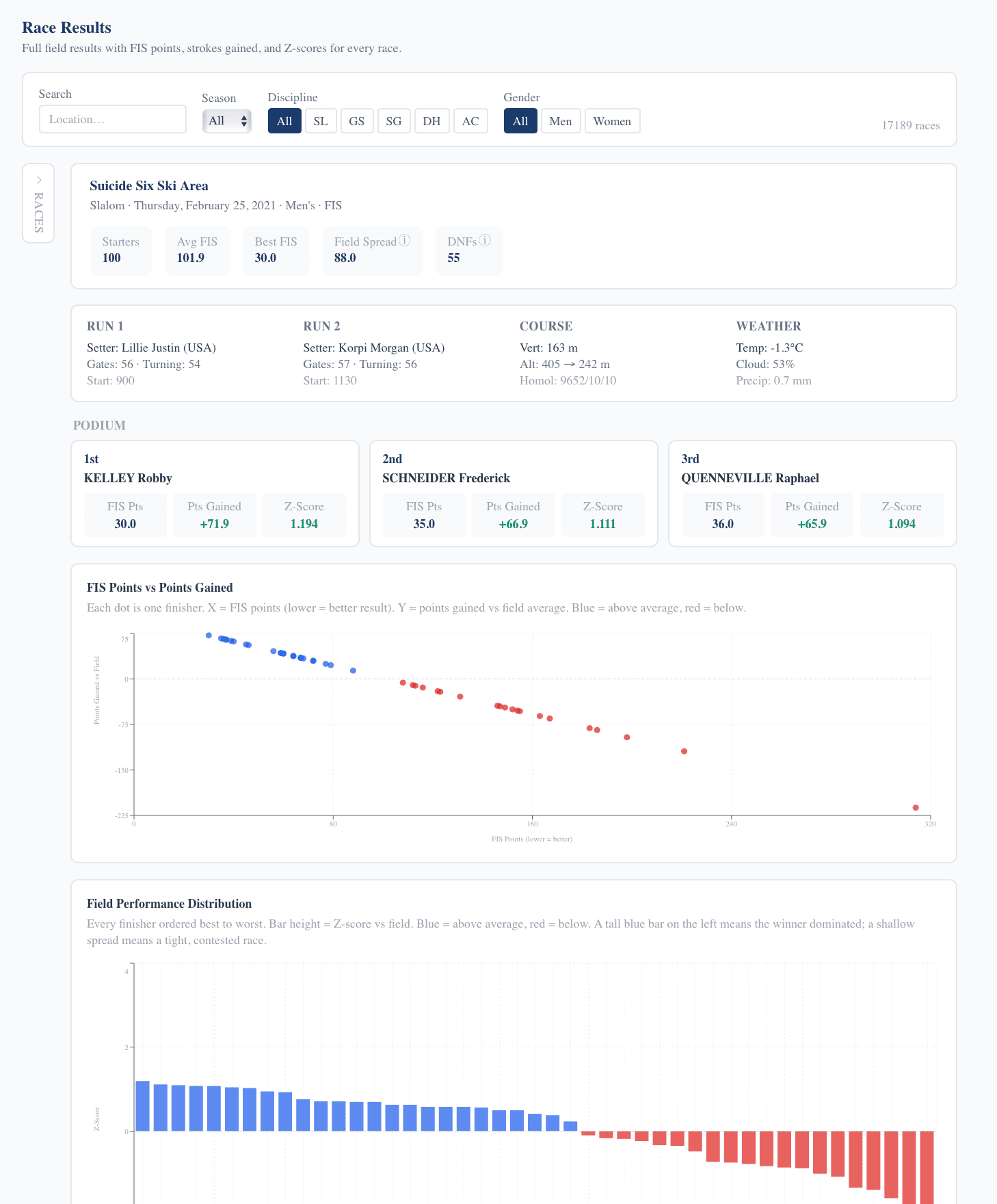The width and height of the screenshot is (997, 1204).
Task: Click the far-right red outlier scatter dot
Action: (916, 808)
